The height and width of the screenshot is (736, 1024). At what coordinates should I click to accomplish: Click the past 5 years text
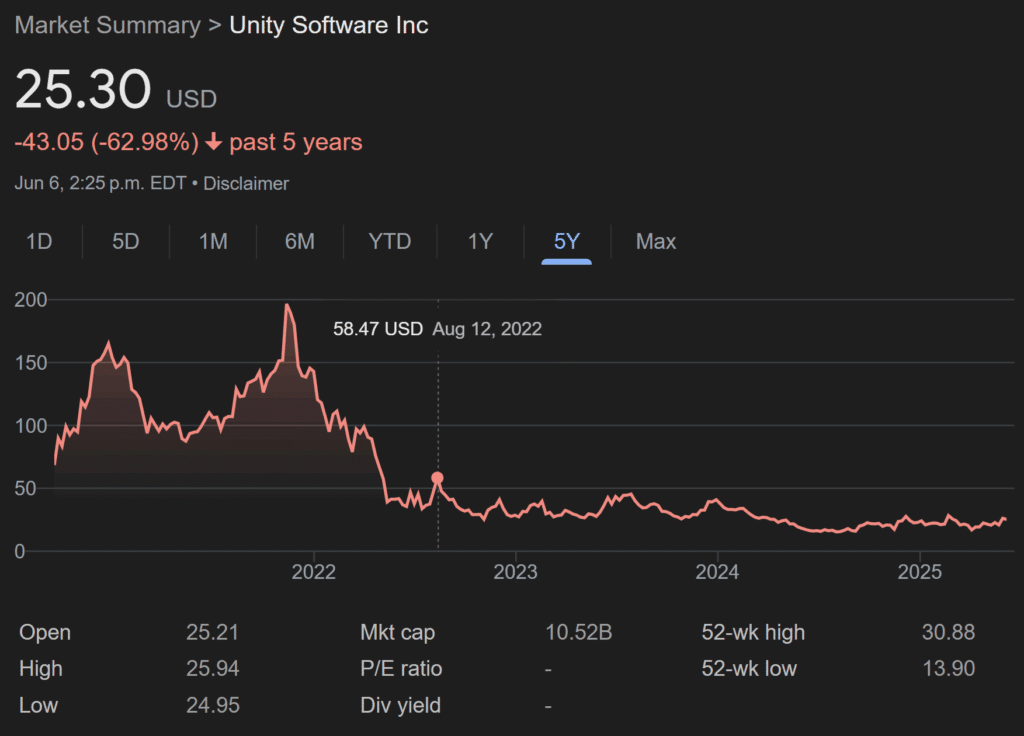click(296, 142)
